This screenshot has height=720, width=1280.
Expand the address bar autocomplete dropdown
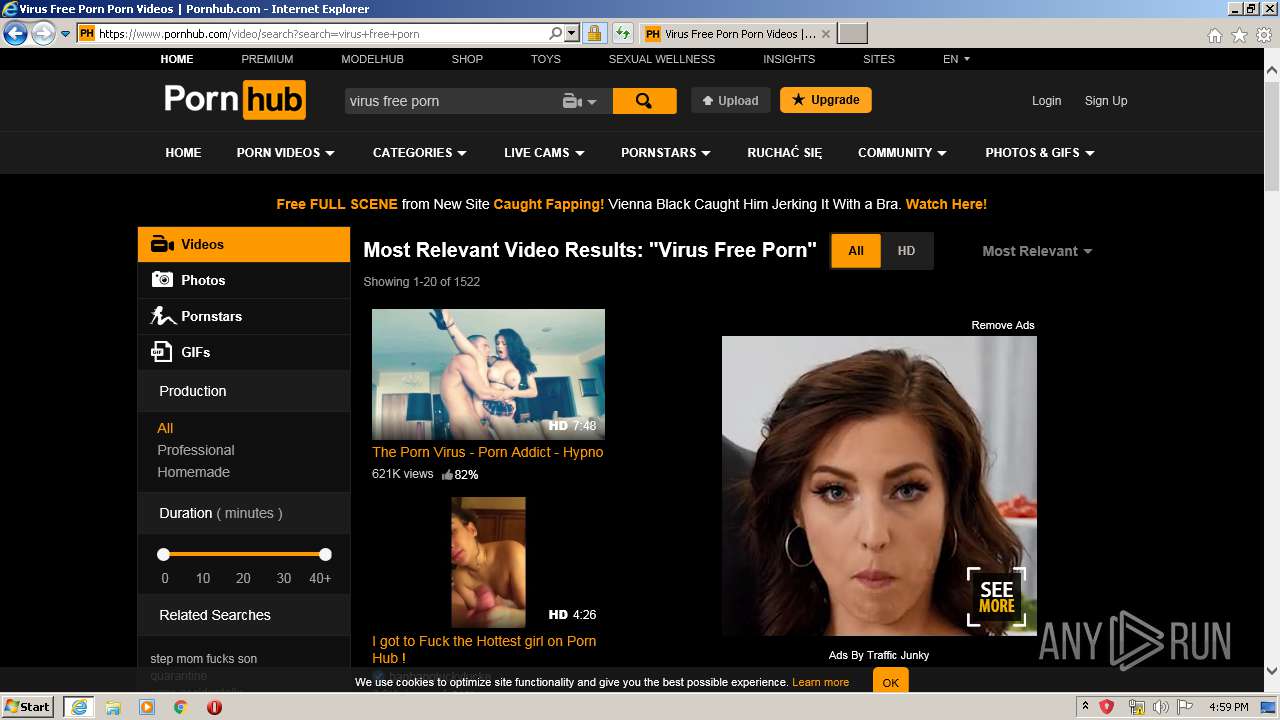pyautogui.click(x=572, y=33)
